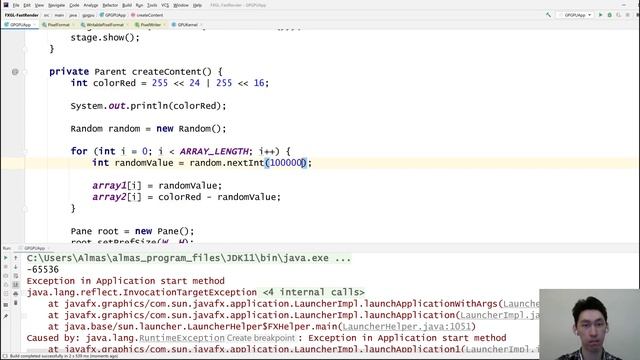Viewport: 640px width, 360px height.
Task: Click the createContent method breadcrumb
Action: pos(147,15)
